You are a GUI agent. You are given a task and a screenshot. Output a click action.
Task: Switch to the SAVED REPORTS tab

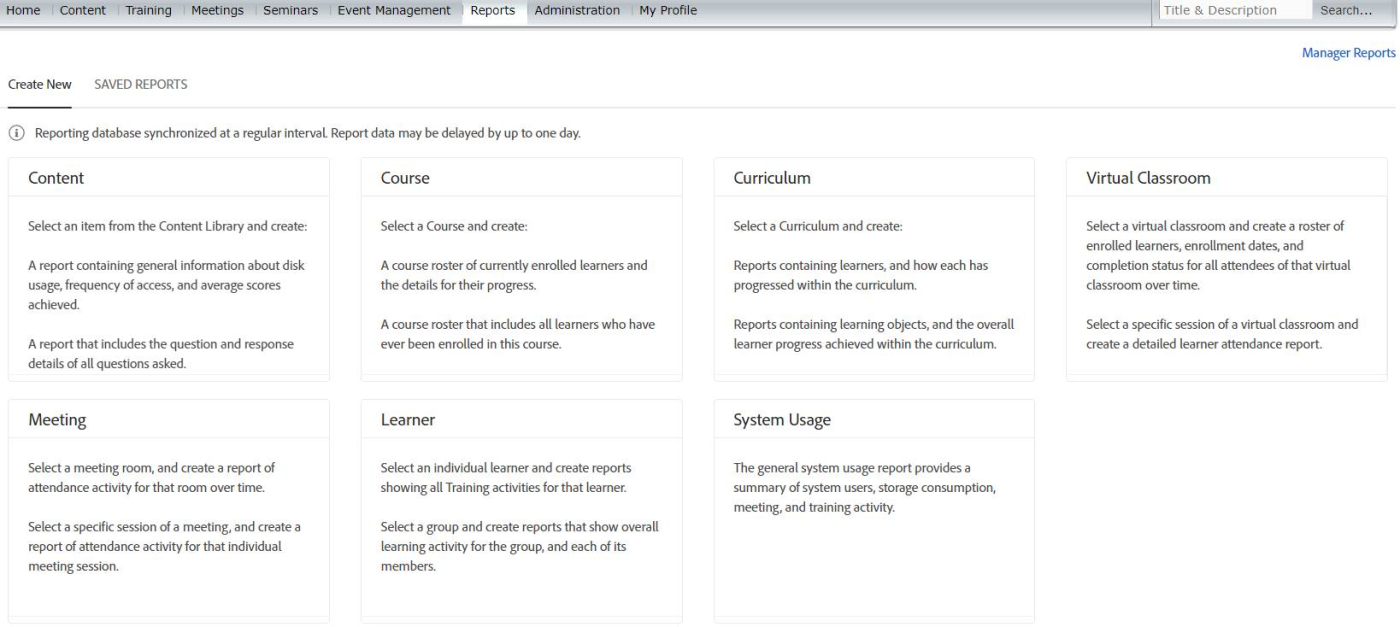(140, 85)
